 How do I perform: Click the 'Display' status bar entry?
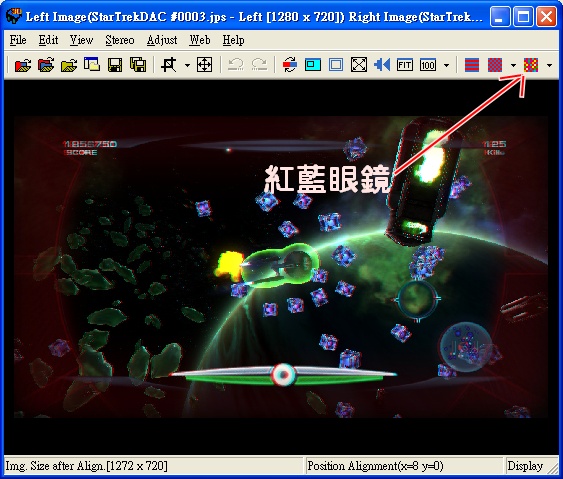coord(525,466)
